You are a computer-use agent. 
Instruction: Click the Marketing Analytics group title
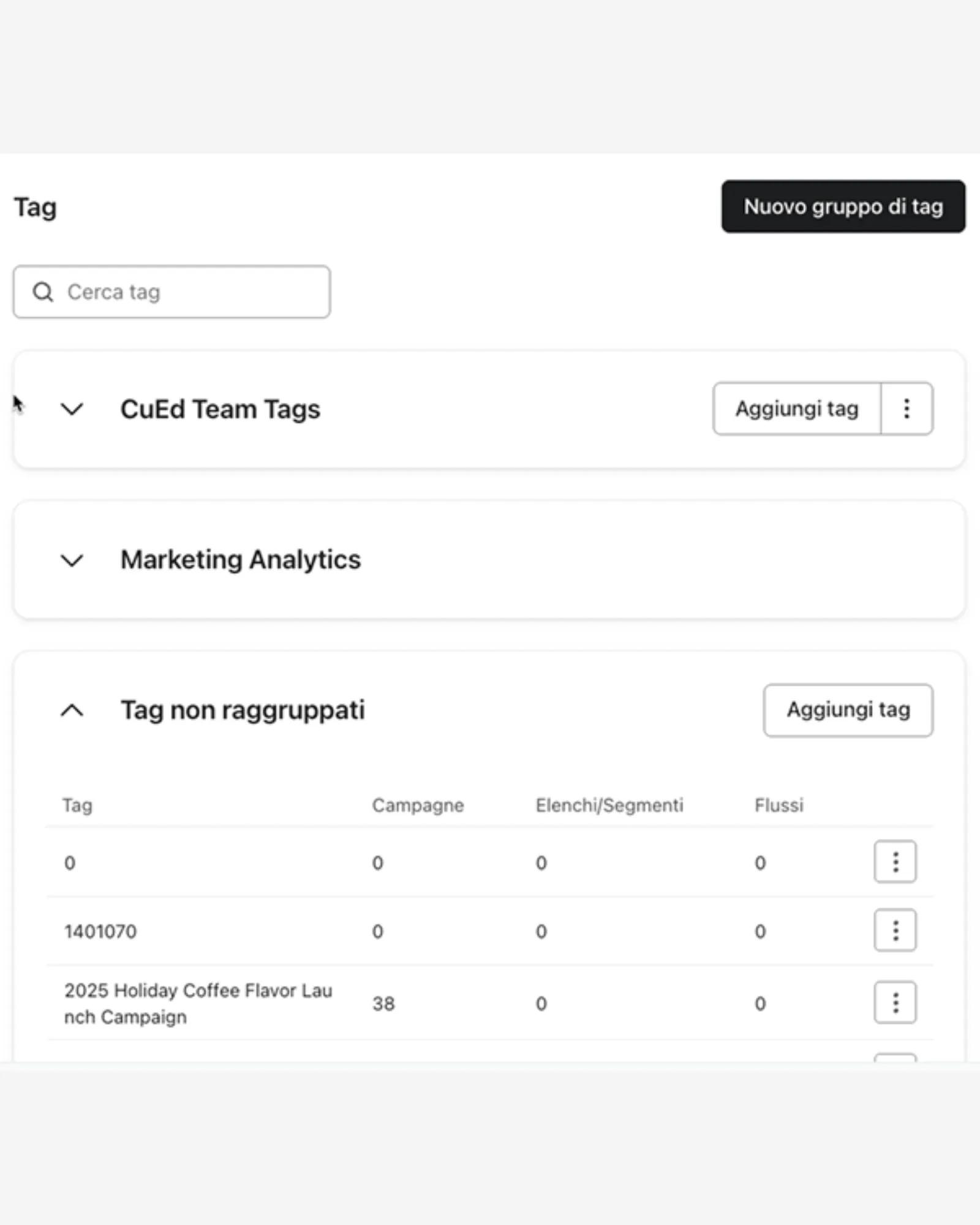[x=240, y=560]
